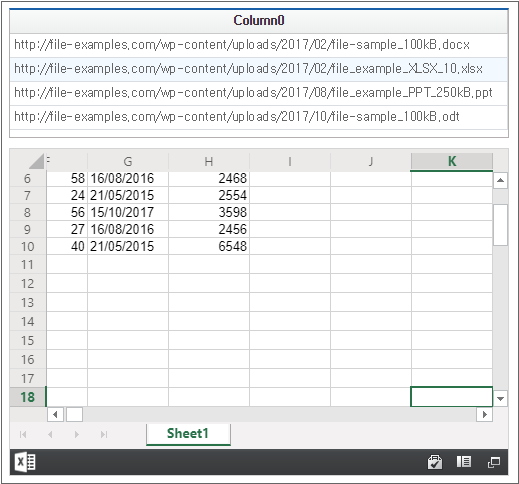Click the pop-out window icon in dark bar

pos(494,462)
